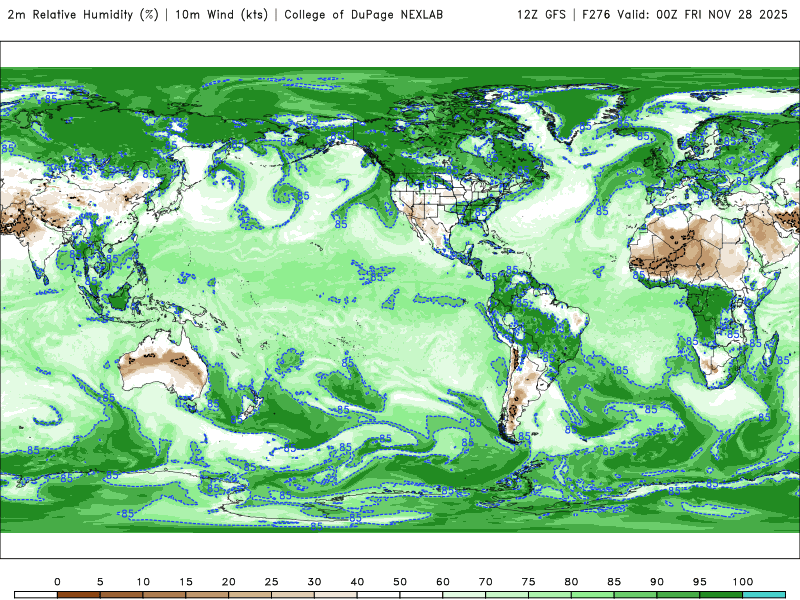Click the legend label '25'
800x600 pixels.
pos(271,582)
